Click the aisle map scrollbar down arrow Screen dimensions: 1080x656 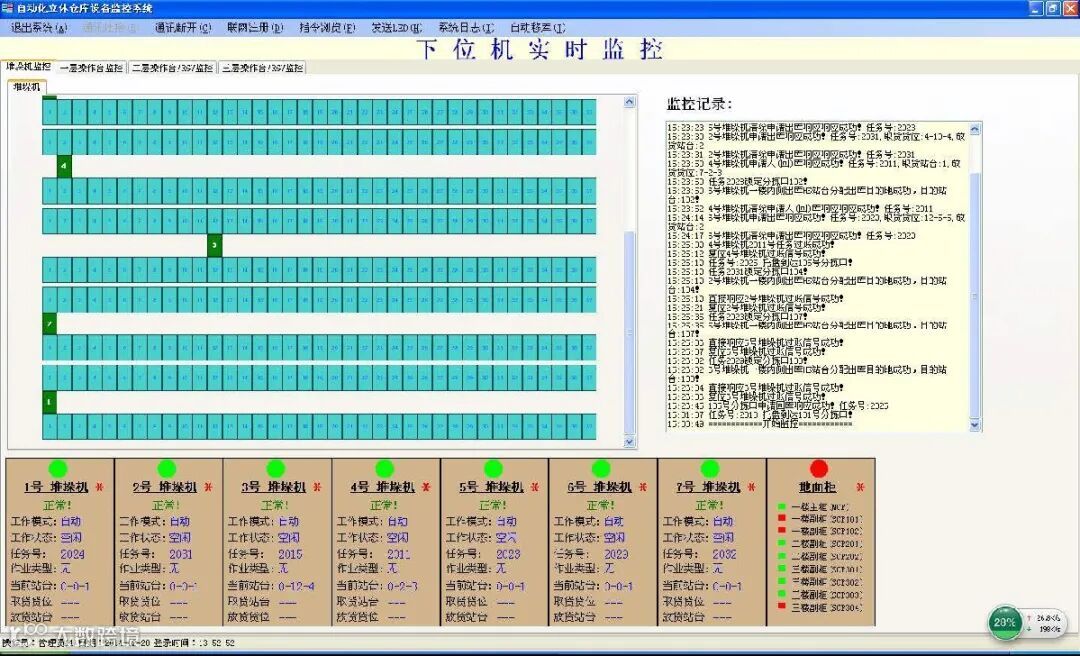630,442
